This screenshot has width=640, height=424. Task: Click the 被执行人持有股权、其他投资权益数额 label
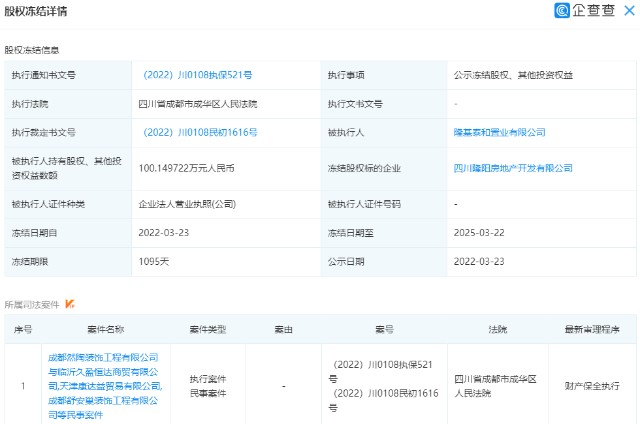tap(67, 168)
